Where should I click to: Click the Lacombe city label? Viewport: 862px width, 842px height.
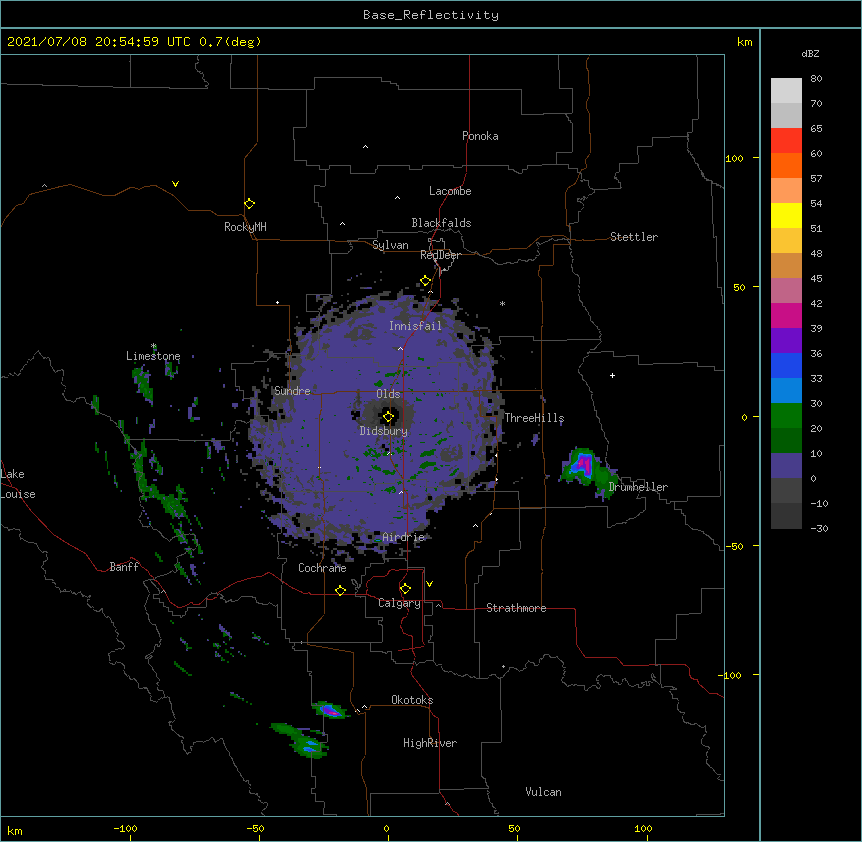click(x=450, y=191)
